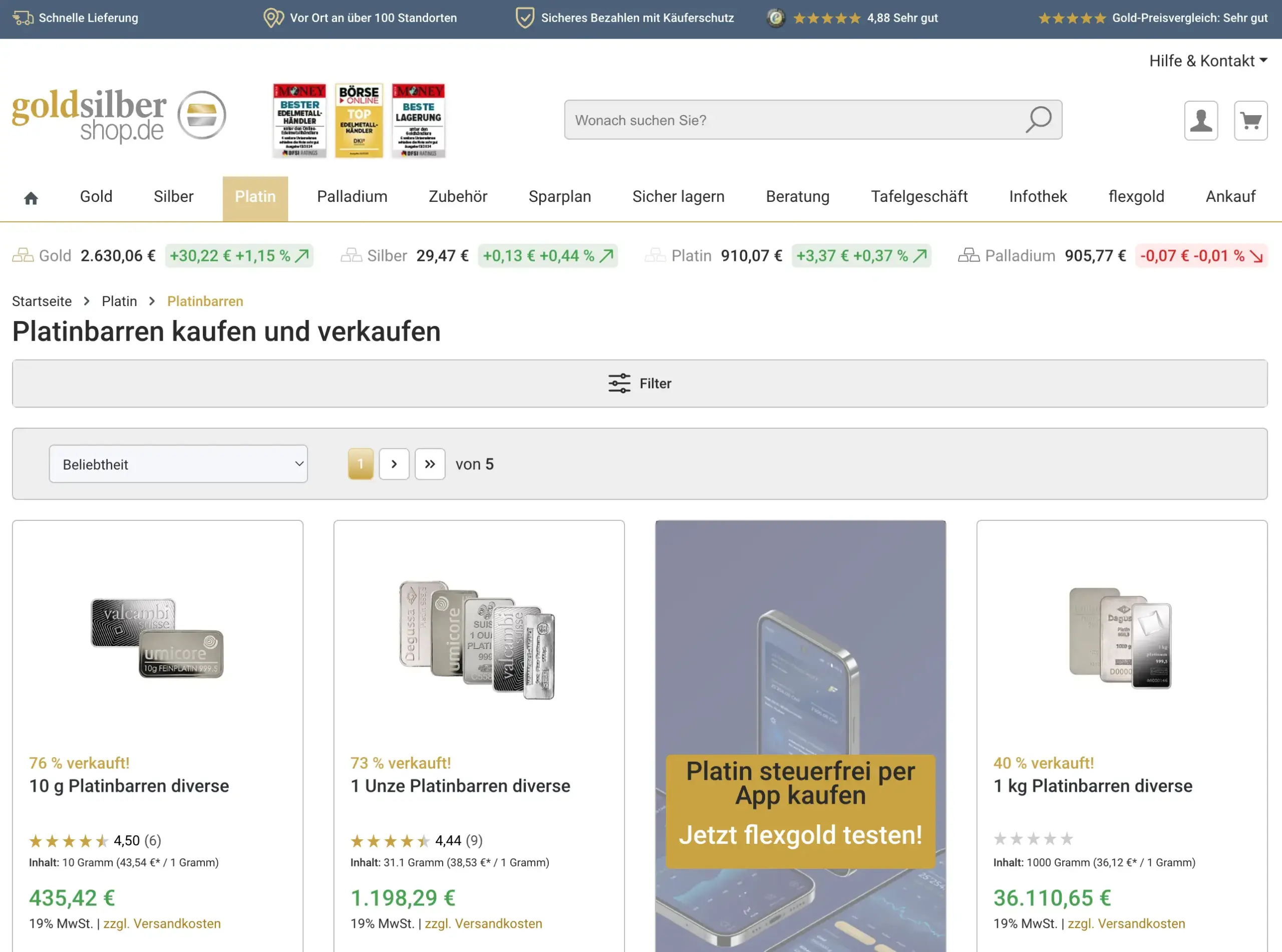Image resolution: width=1282 pixels, height=952 pixels.
Task: Go to the next page with the chevron arrow
Action: [394, 464]
